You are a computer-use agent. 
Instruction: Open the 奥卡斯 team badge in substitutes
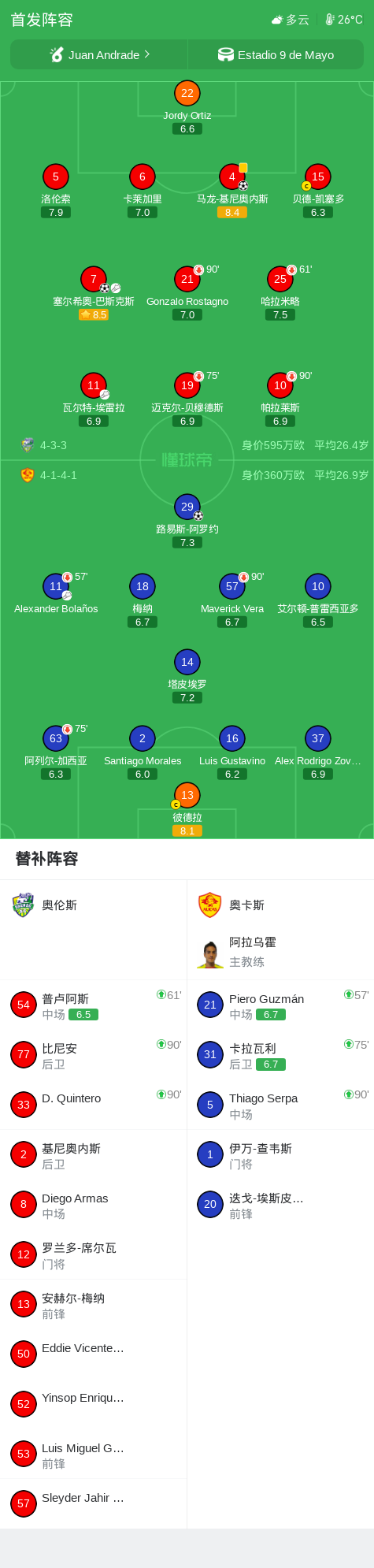click(x=210, y=905)
